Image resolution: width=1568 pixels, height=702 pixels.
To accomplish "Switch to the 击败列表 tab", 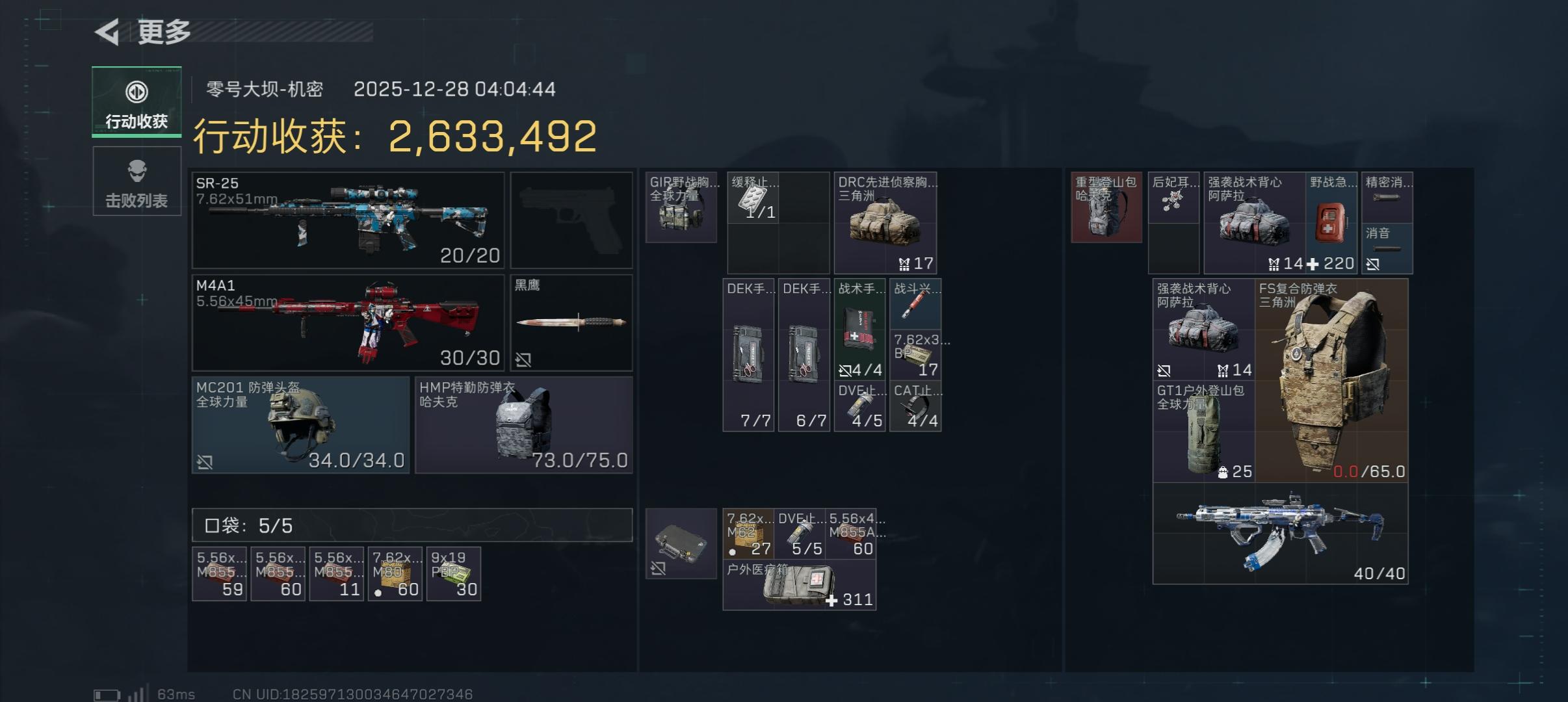I will click(x=137, y=181).
